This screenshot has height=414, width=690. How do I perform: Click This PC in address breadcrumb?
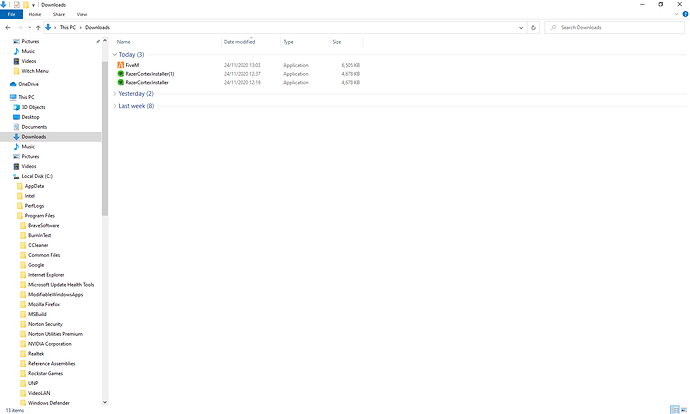coord(68,27)
